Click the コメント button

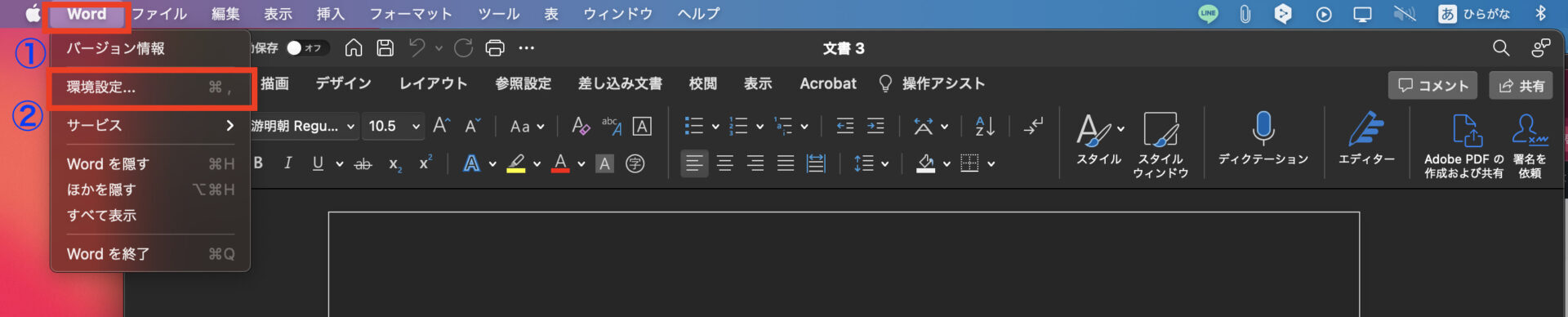point(1432,86)
